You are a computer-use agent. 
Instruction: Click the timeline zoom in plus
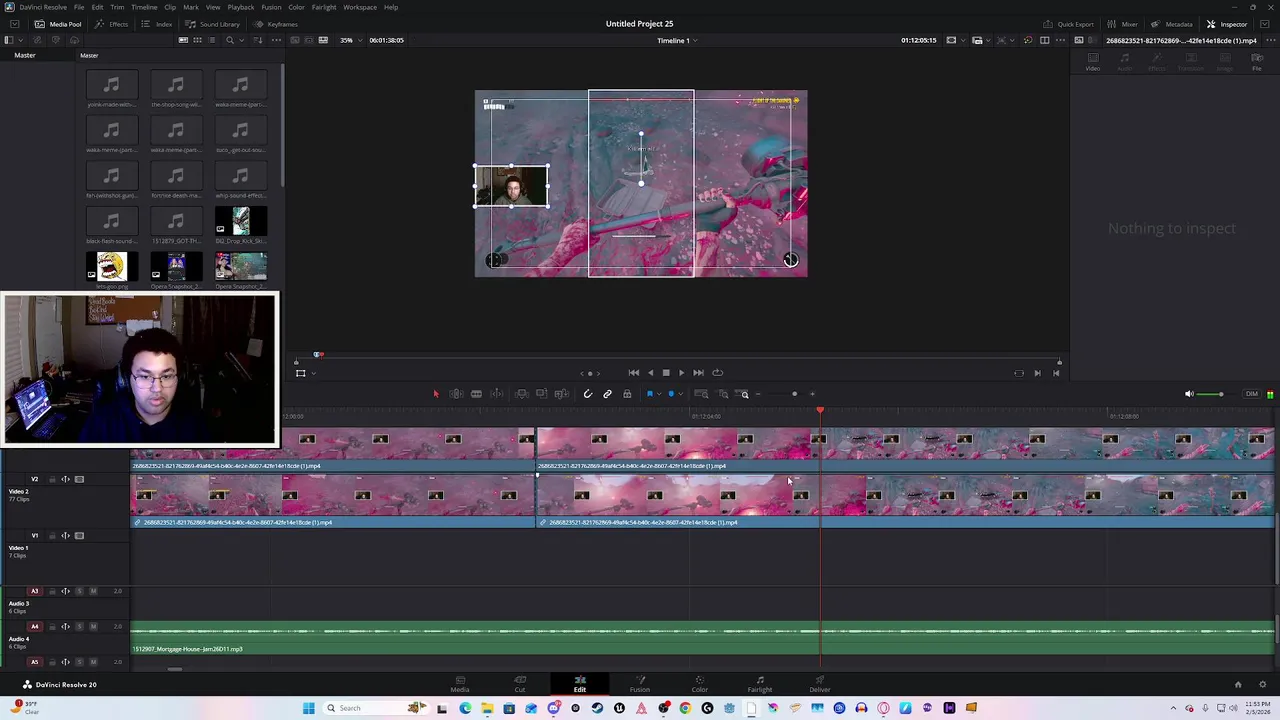tap(812, 394)
